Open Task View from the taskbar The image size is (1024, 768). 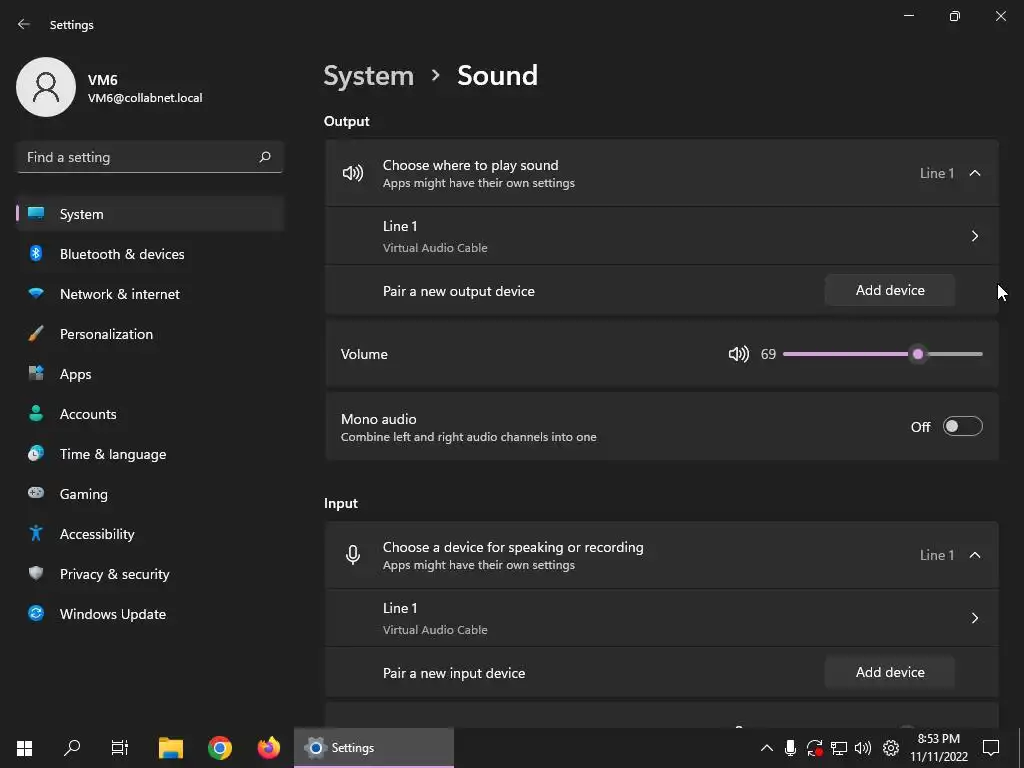tap(120, 748)
